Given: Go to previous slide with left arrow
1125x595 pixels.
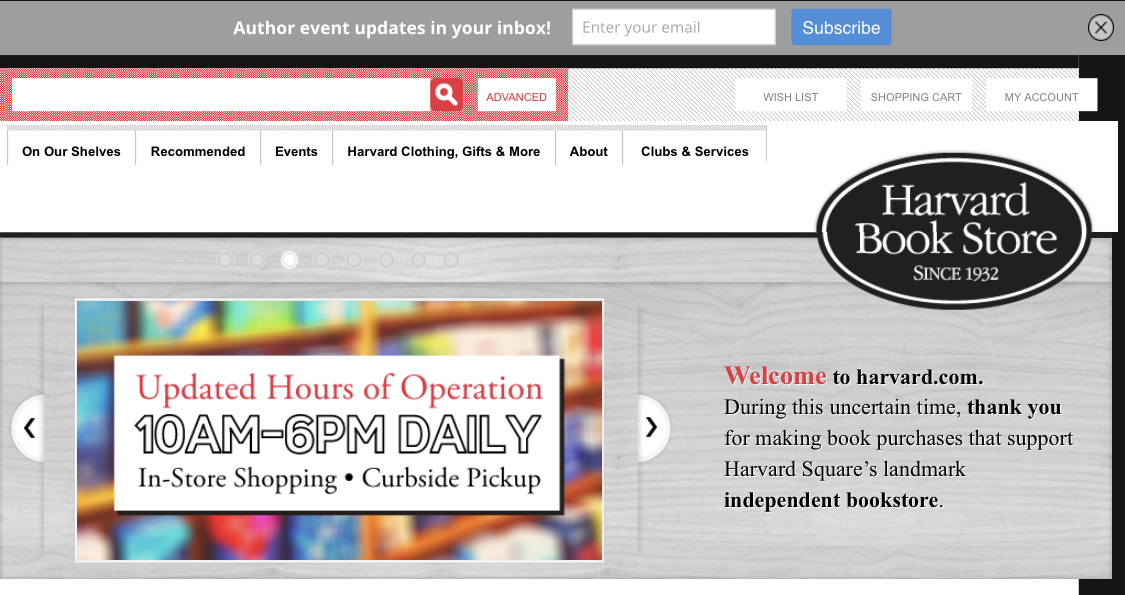Looking at the screenshot, I should 29,428.
